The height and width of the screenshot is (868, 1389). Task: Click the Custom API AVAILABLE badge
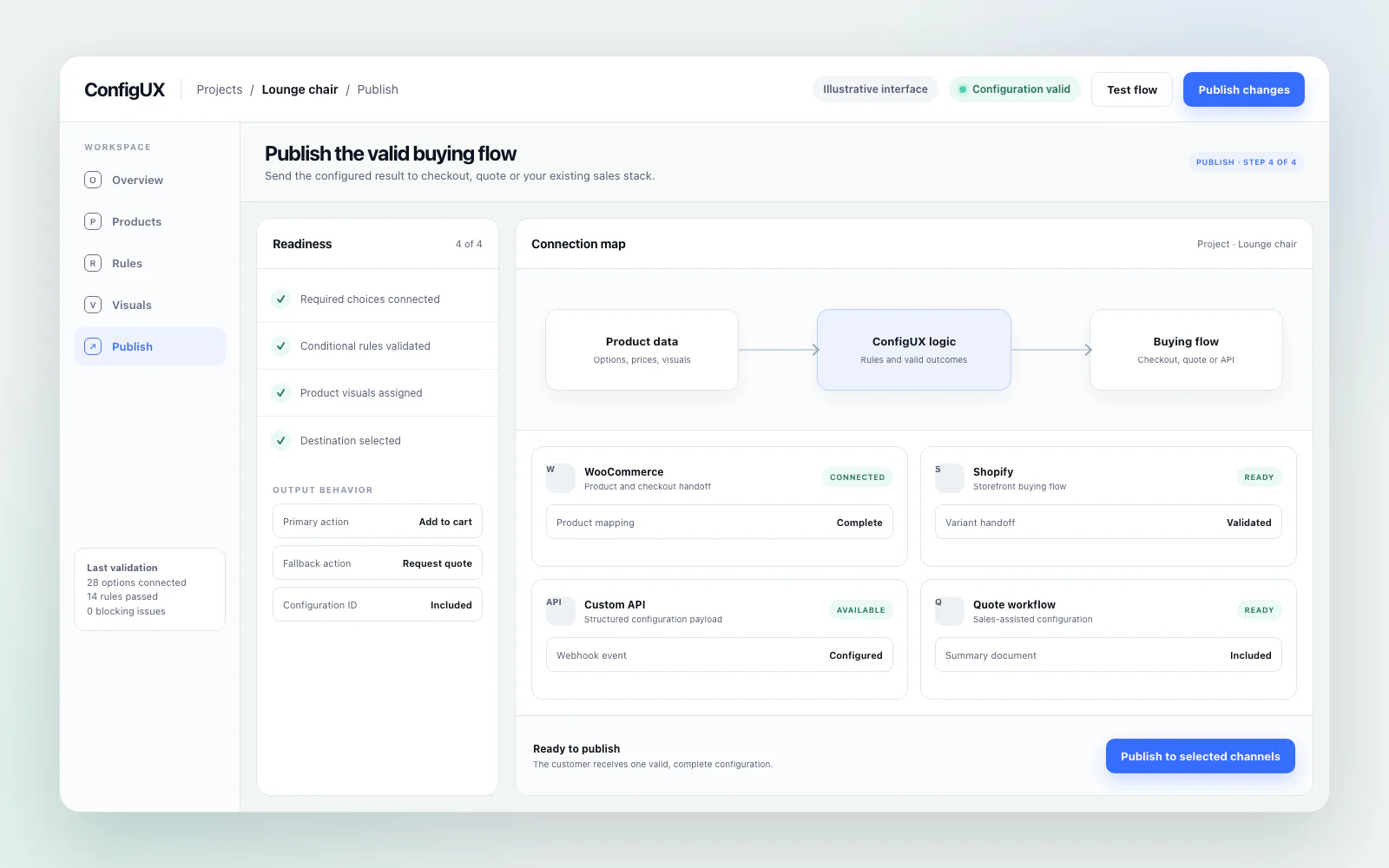tap(860, 610)
